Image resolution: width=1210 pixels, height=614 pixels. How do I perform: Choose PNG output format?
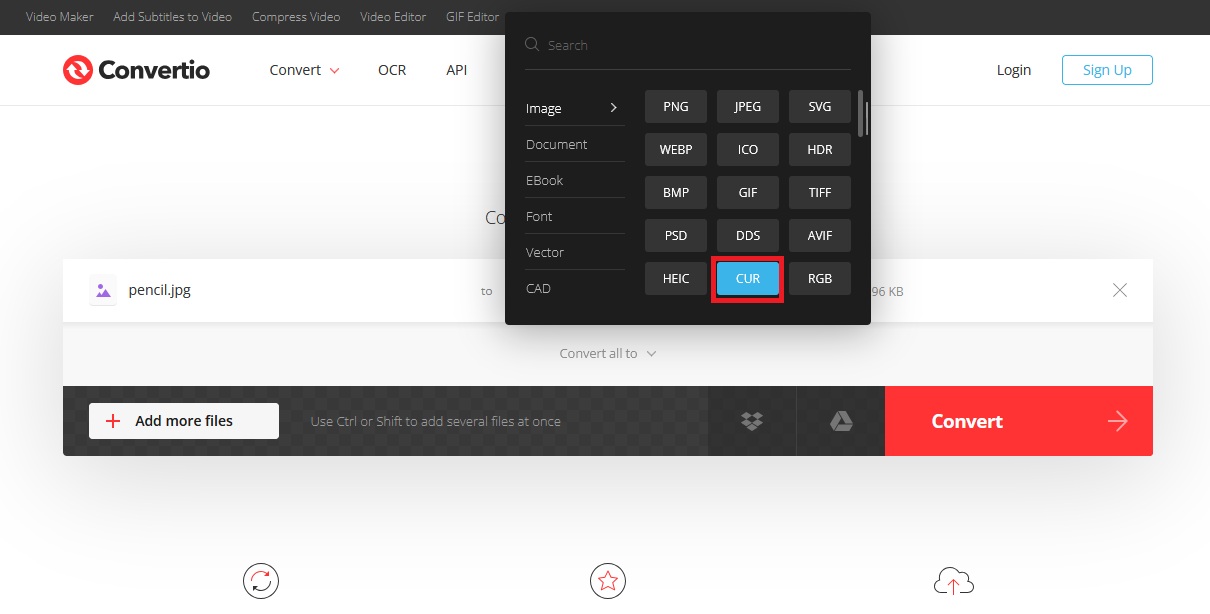(676, 107)
